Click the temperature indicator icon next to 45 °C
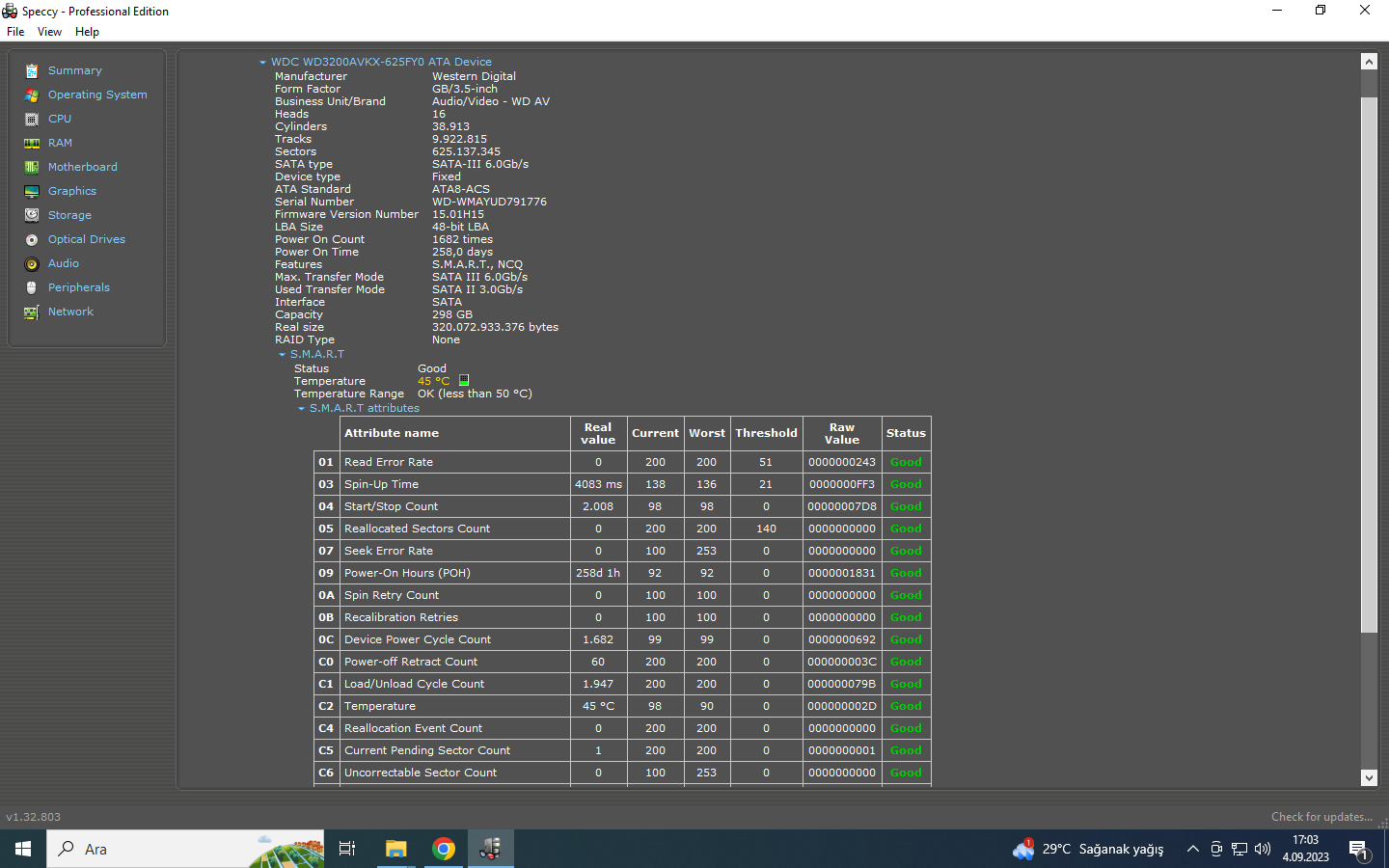 click(464, 381)
